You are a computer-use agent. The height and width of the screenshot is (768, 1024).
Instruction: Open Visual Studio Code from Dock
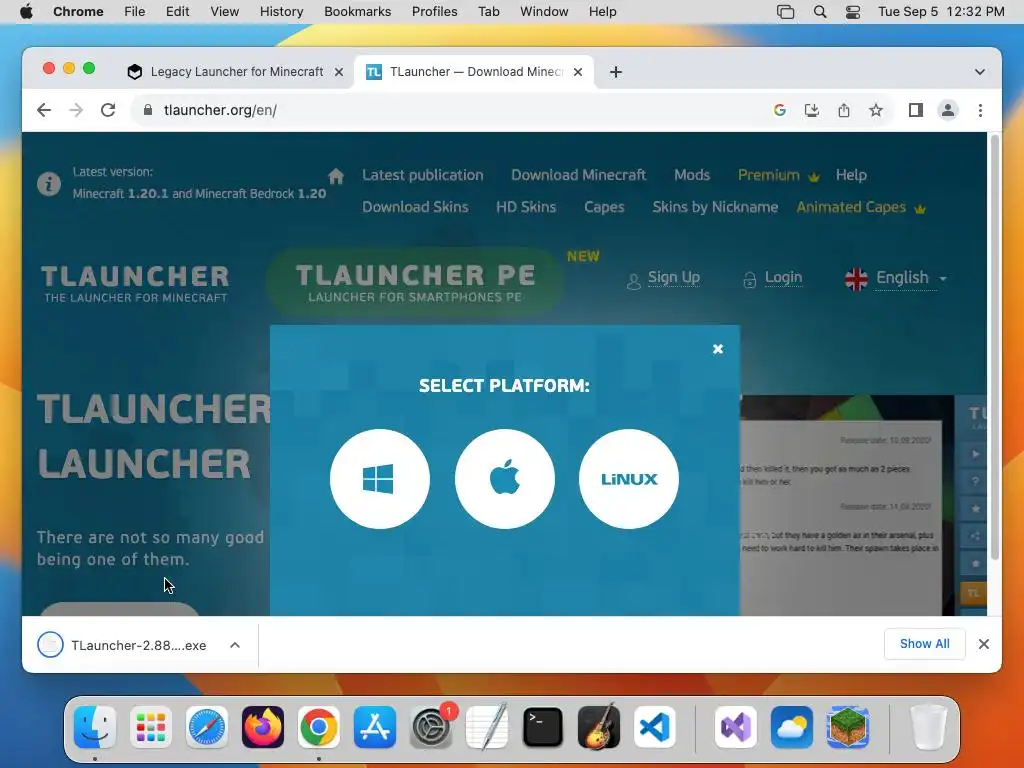(654, 727)
